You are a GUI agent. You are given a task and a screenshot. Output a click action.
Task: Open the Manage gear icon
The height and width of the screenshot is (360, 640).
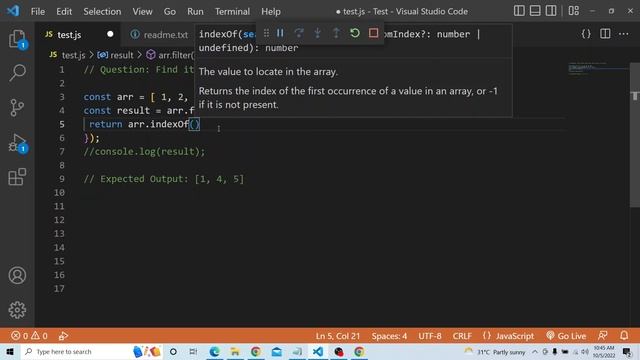[17, 310]
